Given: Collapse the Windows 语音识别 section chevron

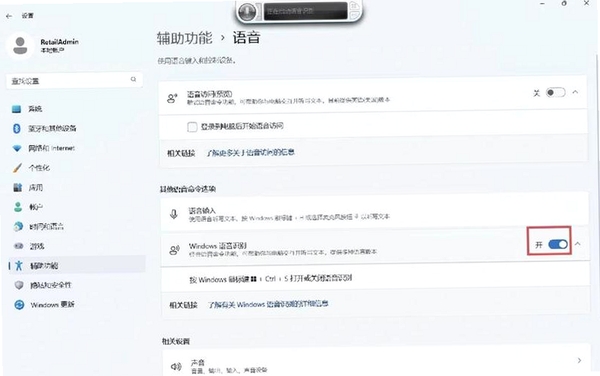Looking at the screenshot, I should pyautogui.click(x=578, y=244).
